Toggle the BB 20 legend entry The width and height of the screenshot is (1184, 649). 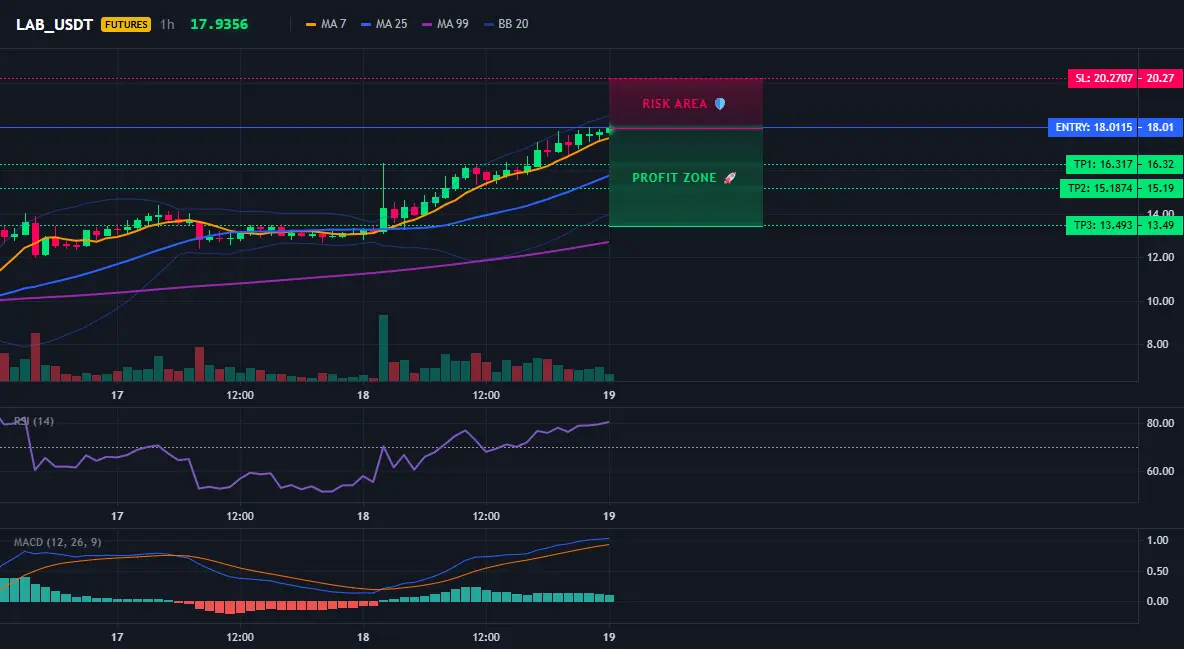tap(506, 24)
